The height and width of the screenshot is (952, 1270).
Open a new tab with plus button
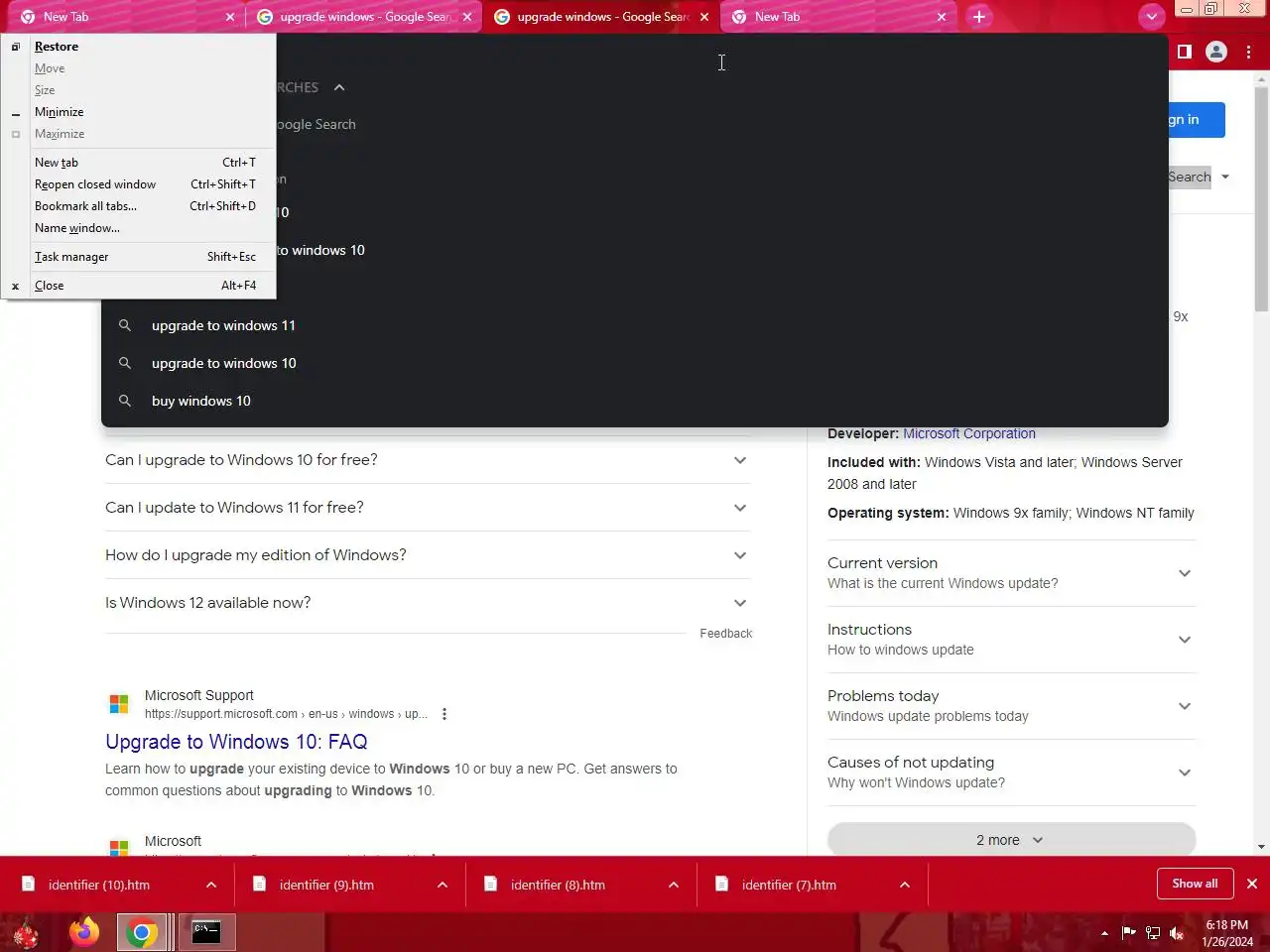click(979, 17)
